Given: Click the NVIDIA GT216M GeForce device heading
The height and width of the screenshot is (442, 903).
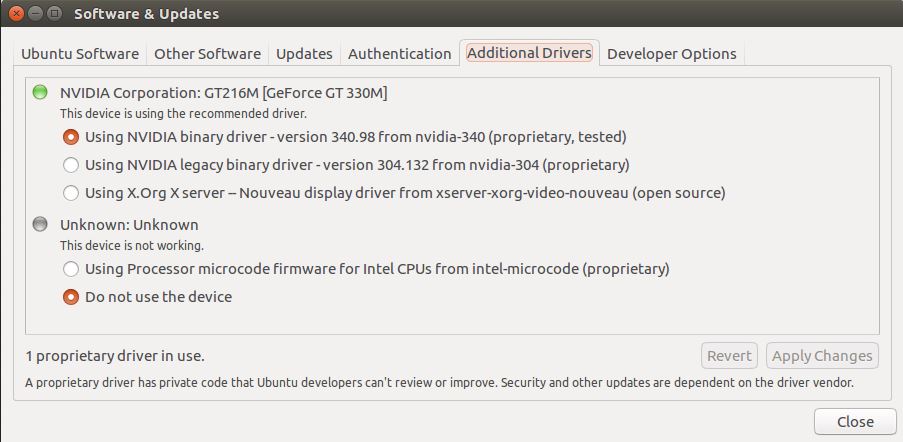Looking at the screenshot, I should pos(223,93).
